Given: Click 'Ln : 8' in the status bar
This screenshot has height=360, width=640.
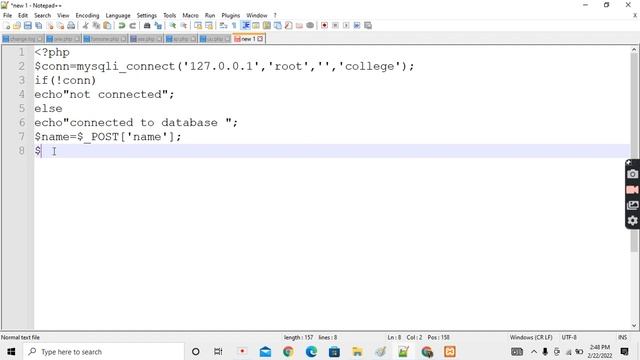Looking at the screenshot, I should pos(394,338).
